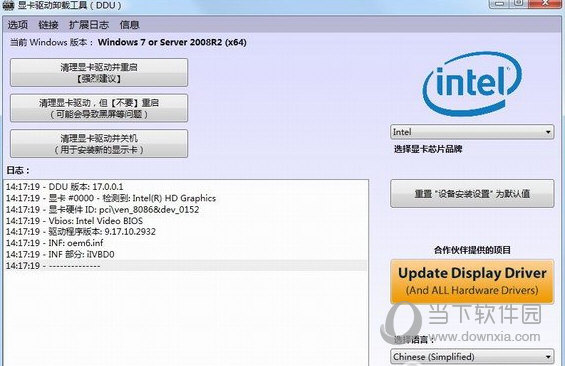Click 清理显卡驱动并重启 button
This screenshot has height=366, width=565.
tap(99, 72)
